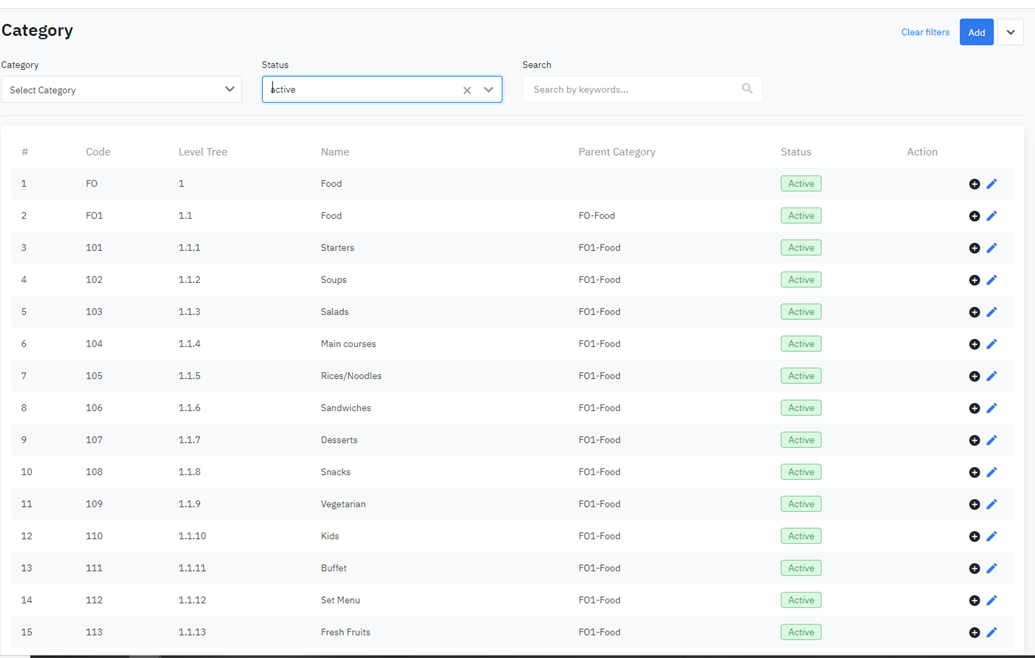Open the Select Category dropdown
The width and height of the screenshot is (1035, 658).
pyautogui.click(x=121, y=90)
